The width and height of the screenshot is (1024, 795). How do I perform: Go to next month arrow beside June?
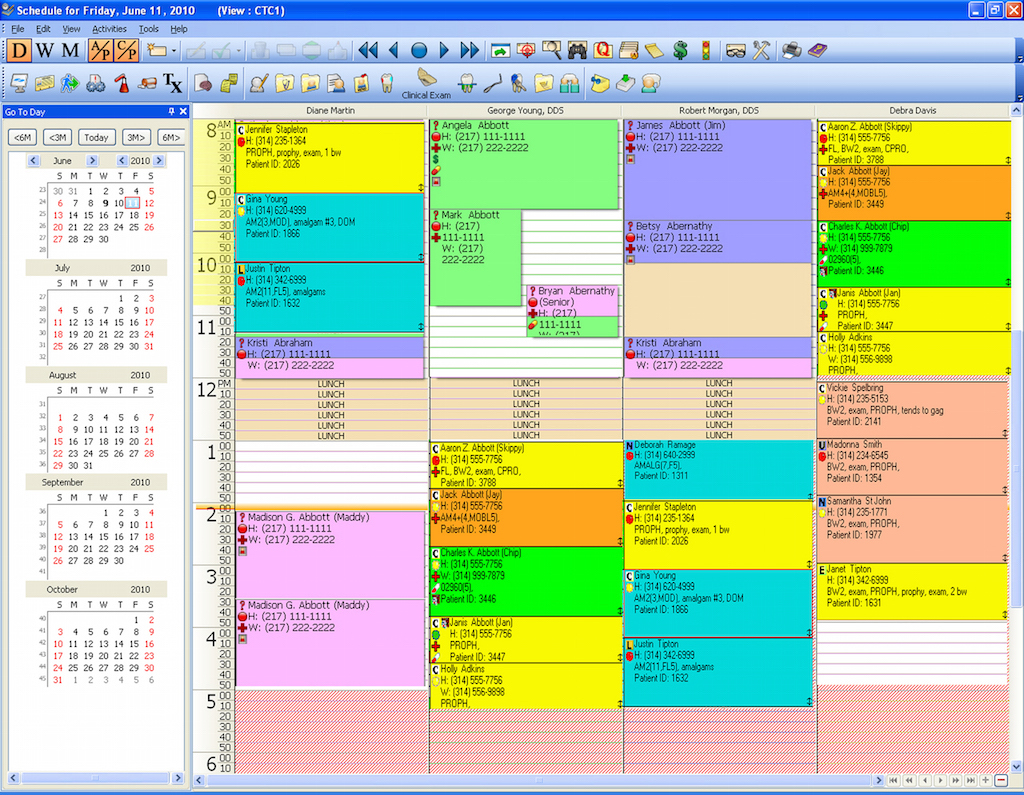click(x=92, y=160)
